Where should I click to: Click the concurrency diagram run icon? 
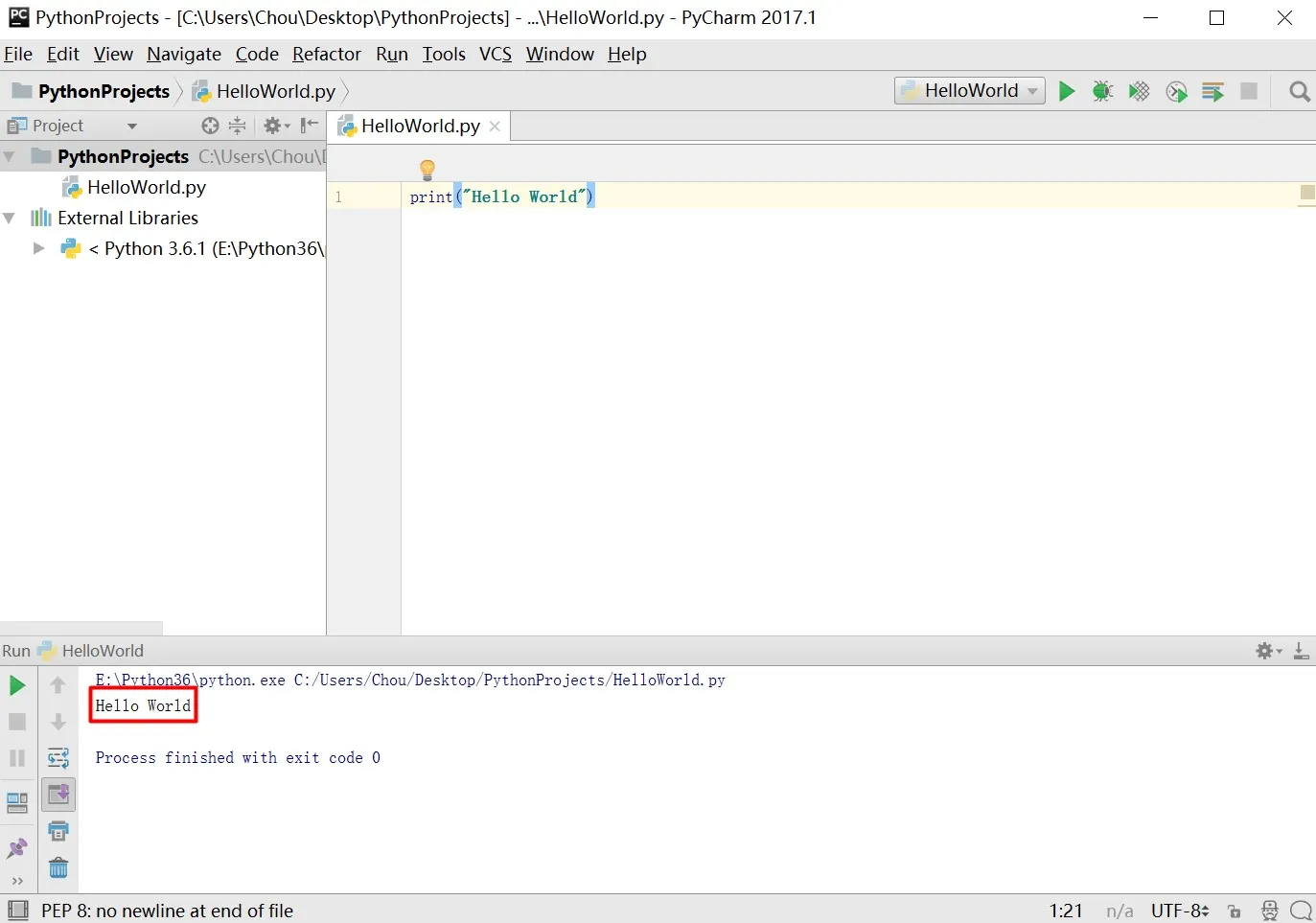pos(1212,91)
